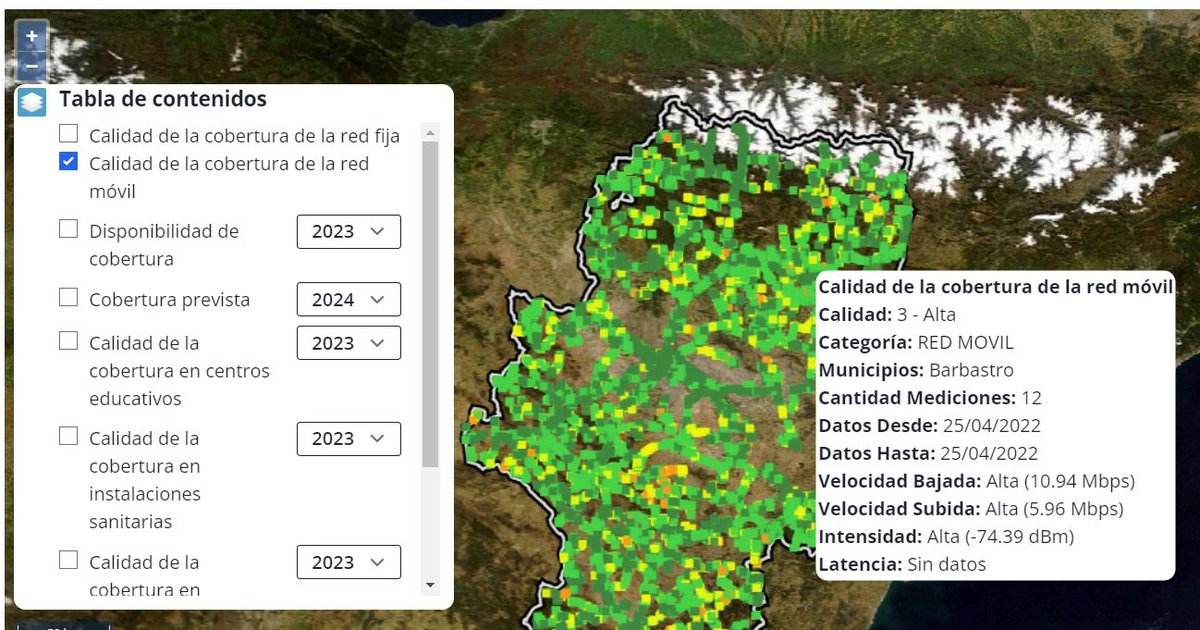Uncheck Calidad de la cobertura de la red móvil
The width and height of the screenshot is (1200, 630).
point(68,161)
